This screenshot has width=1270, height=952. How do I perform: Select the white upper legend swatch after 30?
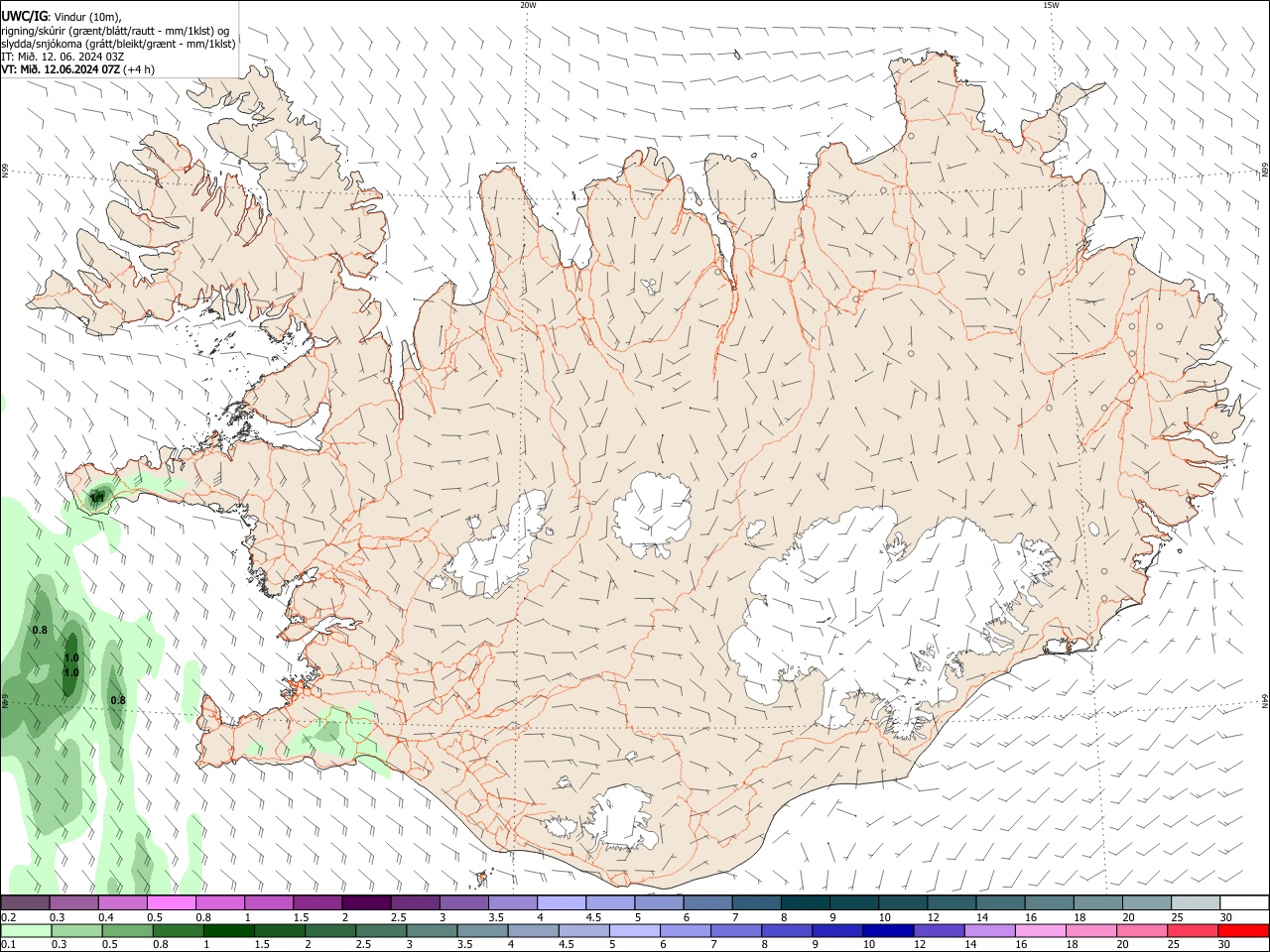pos(1244,903)
